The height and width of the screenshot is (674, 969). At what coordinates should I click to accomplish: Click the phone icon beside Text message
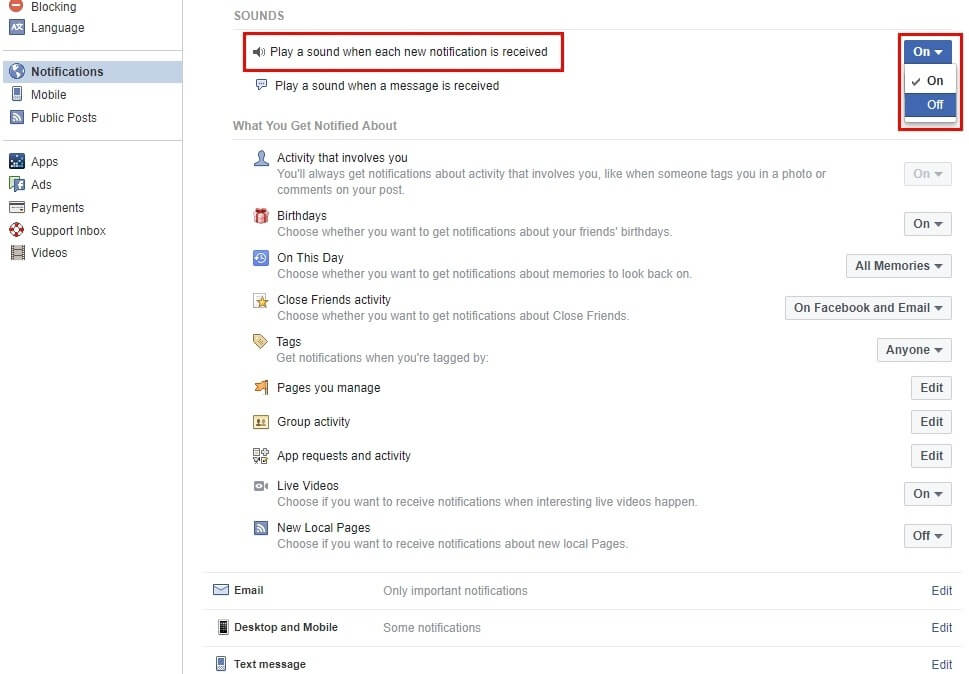[221, 663]
